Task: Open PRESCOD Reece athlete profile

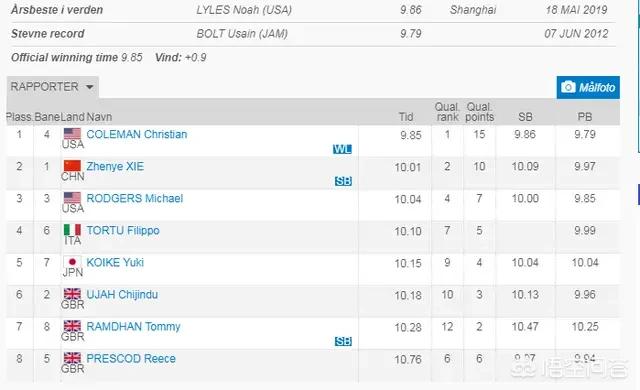Action: point(131,359)
